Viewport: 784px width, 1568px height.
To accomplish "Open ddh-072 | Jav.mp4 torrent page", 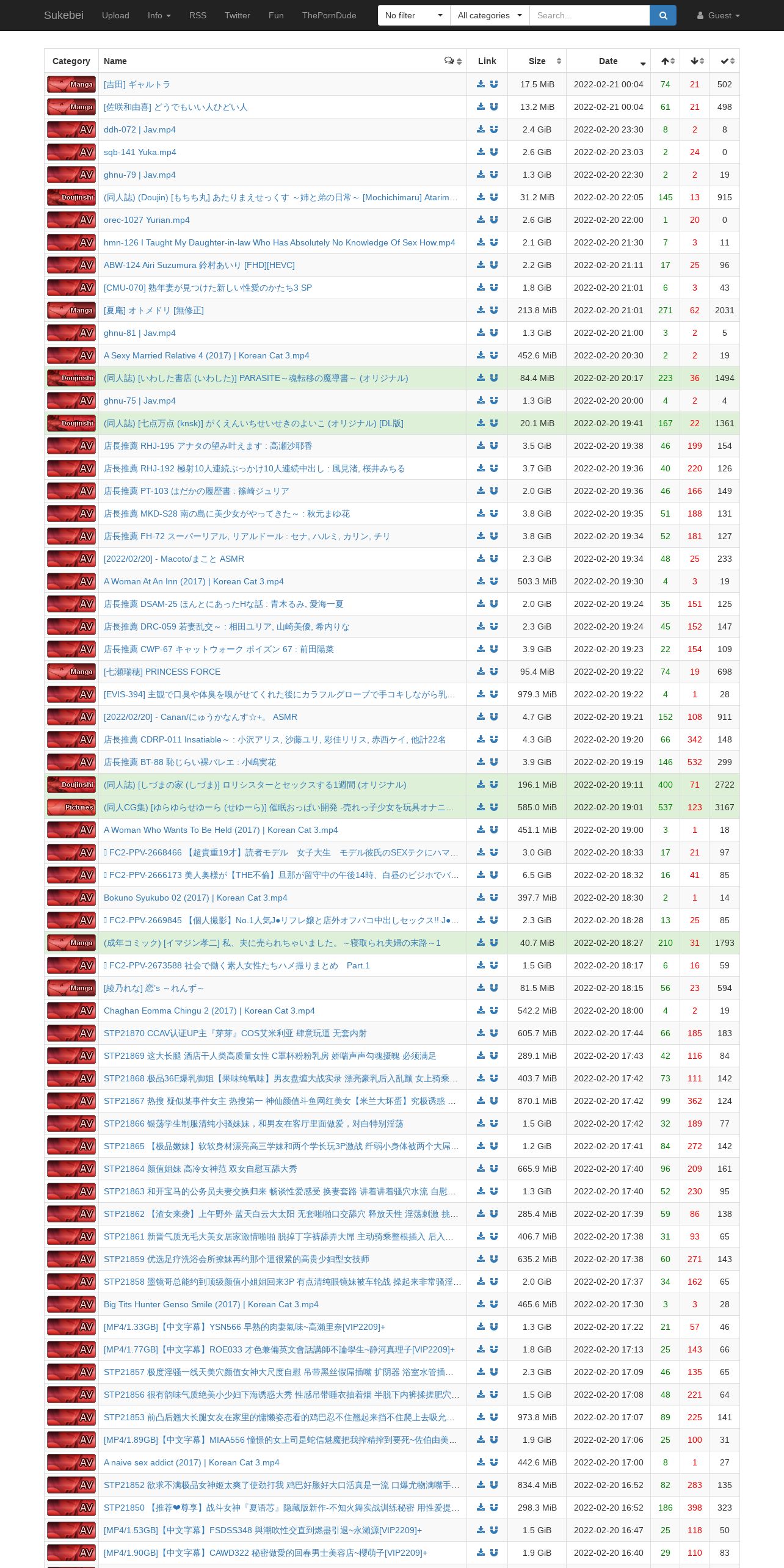I will [x=140, y=129].
